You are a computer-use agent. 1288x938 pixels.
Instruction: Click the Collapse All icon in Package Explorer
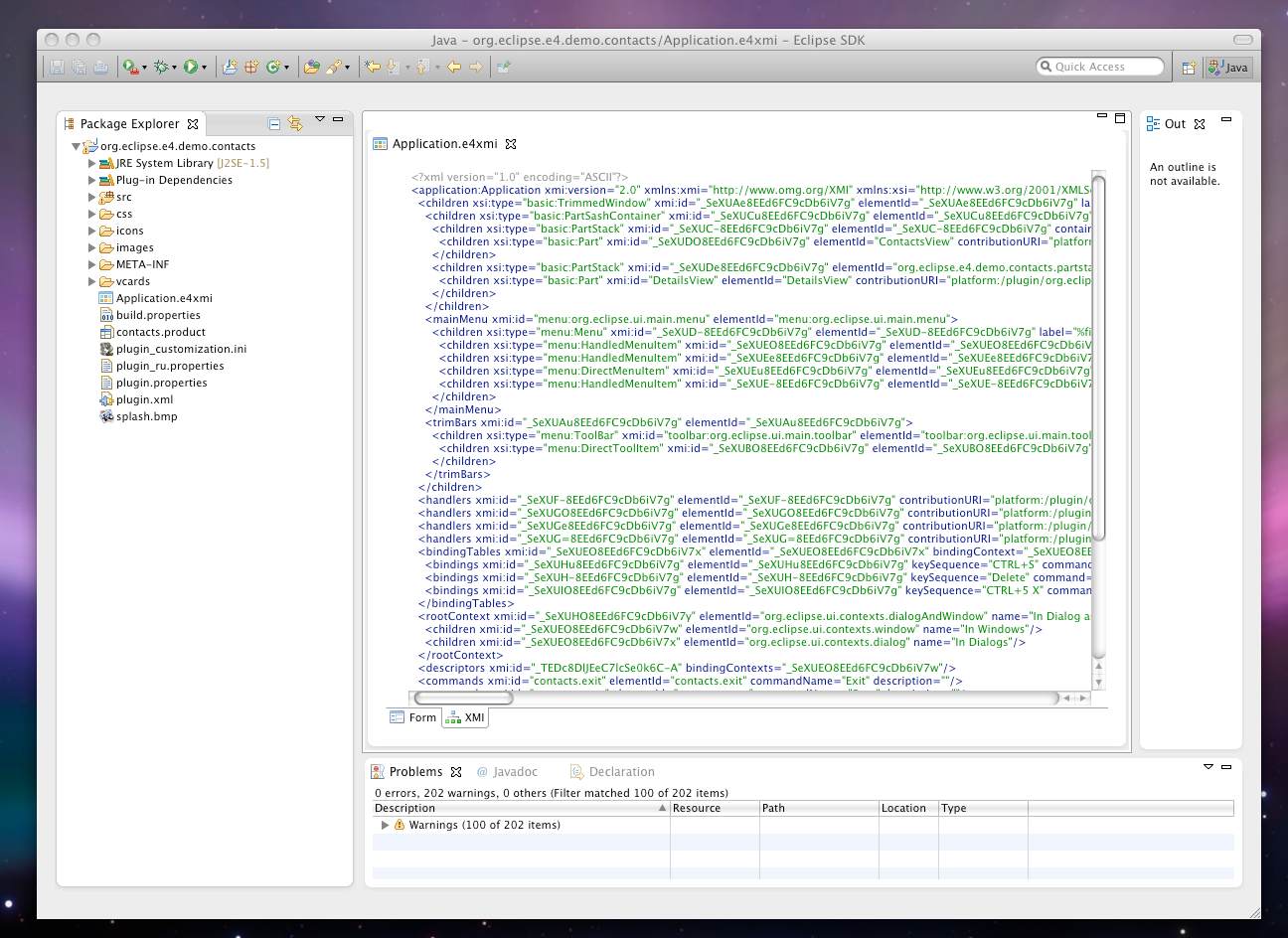pos(274,124)
